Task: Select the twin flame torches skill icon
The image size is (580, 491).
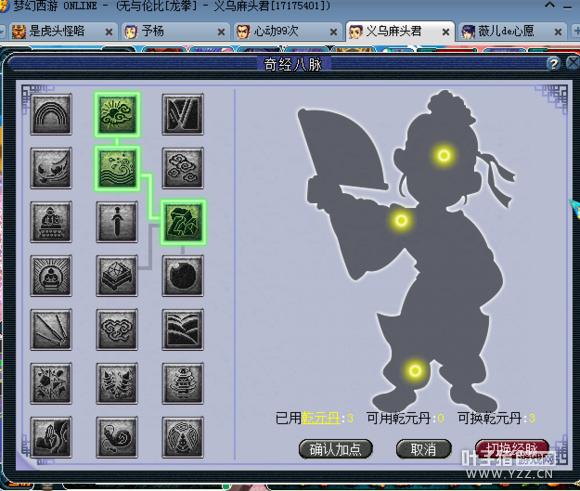Action: 117,383
